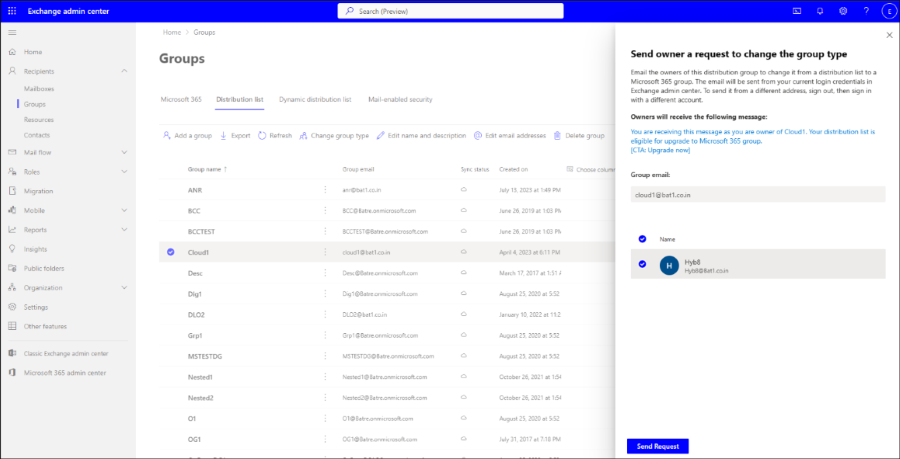Switch to the Mail-enabled security tab

pos(400,99)
